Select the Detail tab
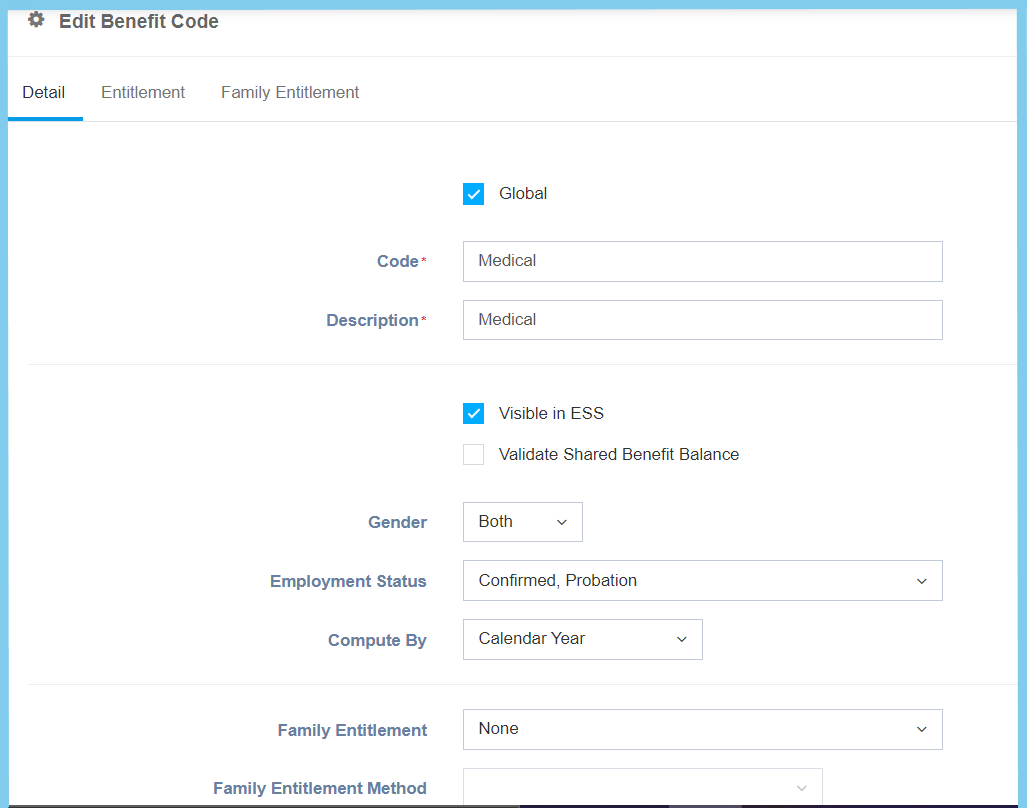 pos(44,92)
